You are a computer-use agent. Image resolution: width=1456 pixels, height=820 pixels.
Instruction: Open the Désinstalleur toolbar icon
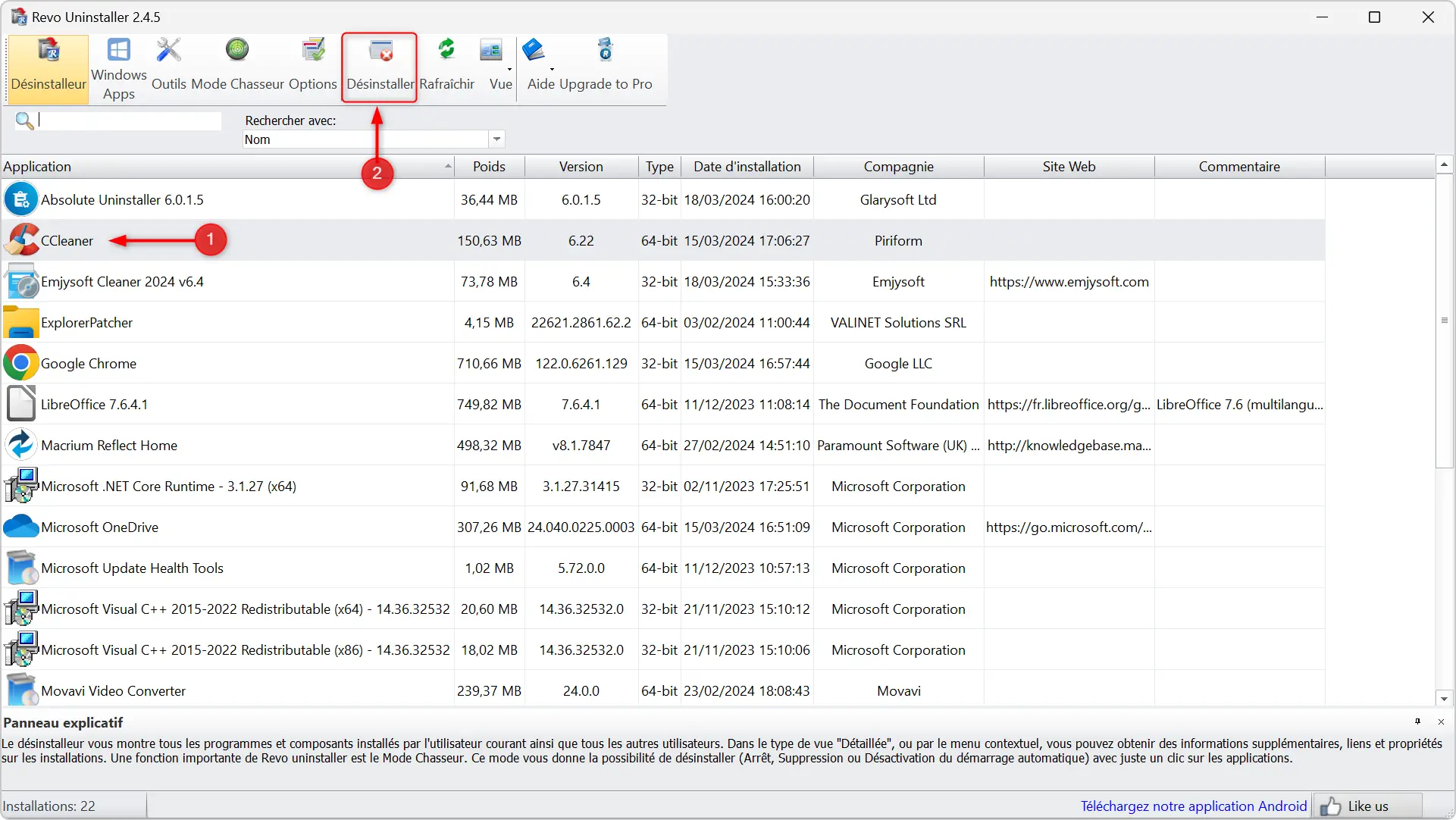click(x=49, y=51)
